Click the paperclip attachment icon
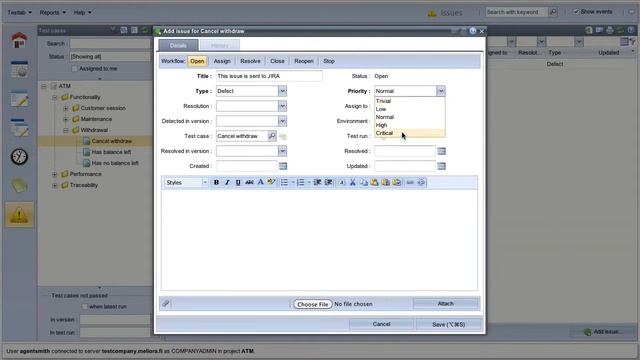 [x=166, y=303]
